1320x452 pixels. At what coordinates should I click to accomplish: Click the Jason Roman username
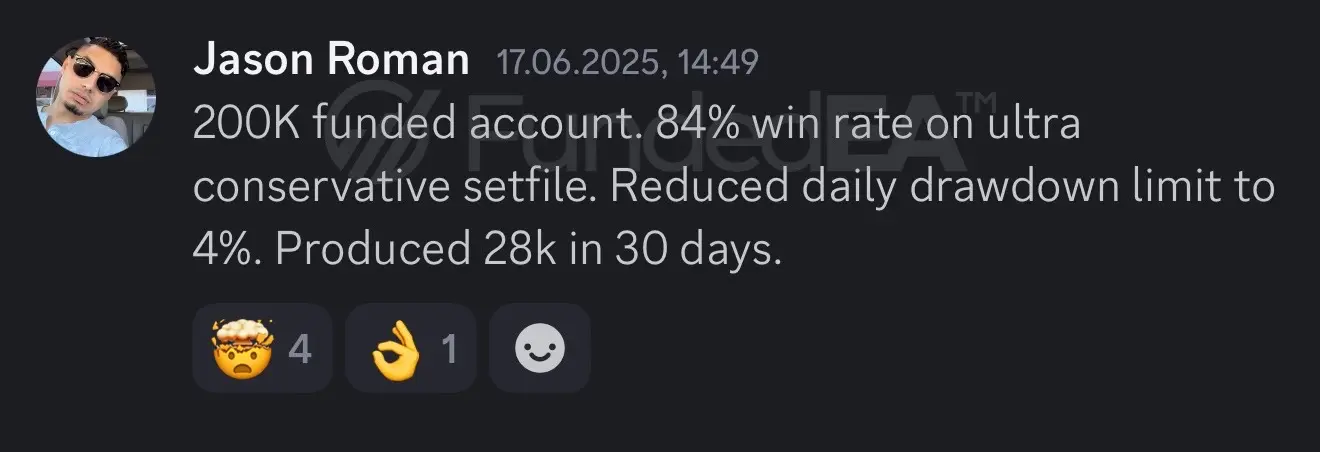331,61
